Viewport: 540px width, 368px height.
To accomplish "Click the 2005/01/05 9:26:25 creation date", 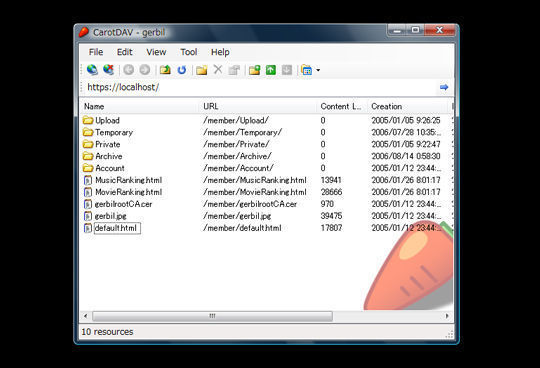I will (406, 120).
